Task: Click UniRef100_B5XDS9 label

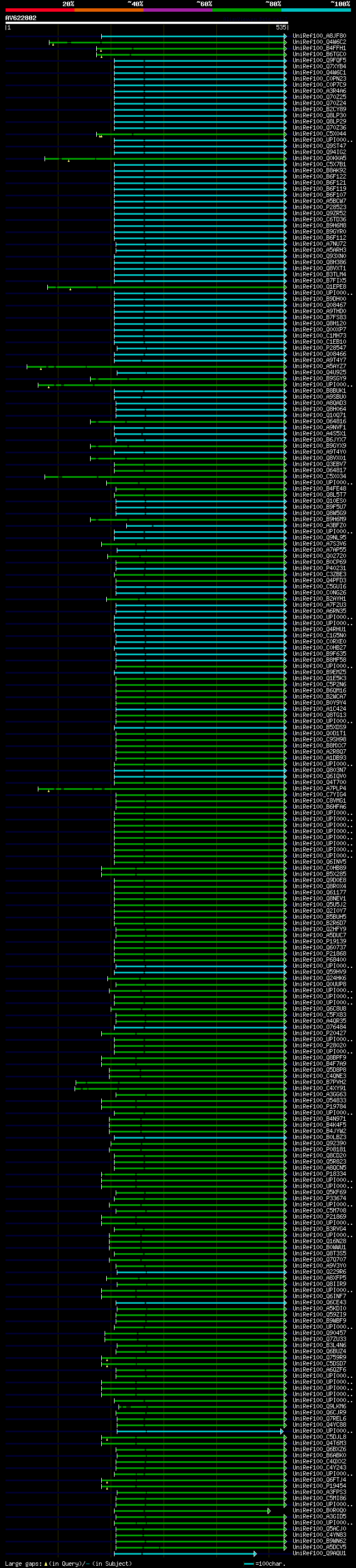Action: (x=319, y=728)
